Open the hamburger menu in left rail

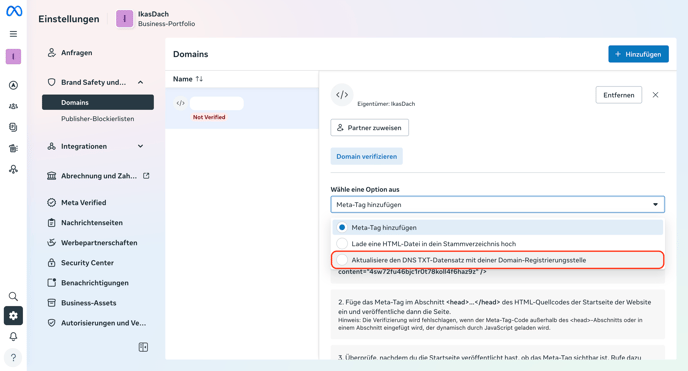point(14,34)
